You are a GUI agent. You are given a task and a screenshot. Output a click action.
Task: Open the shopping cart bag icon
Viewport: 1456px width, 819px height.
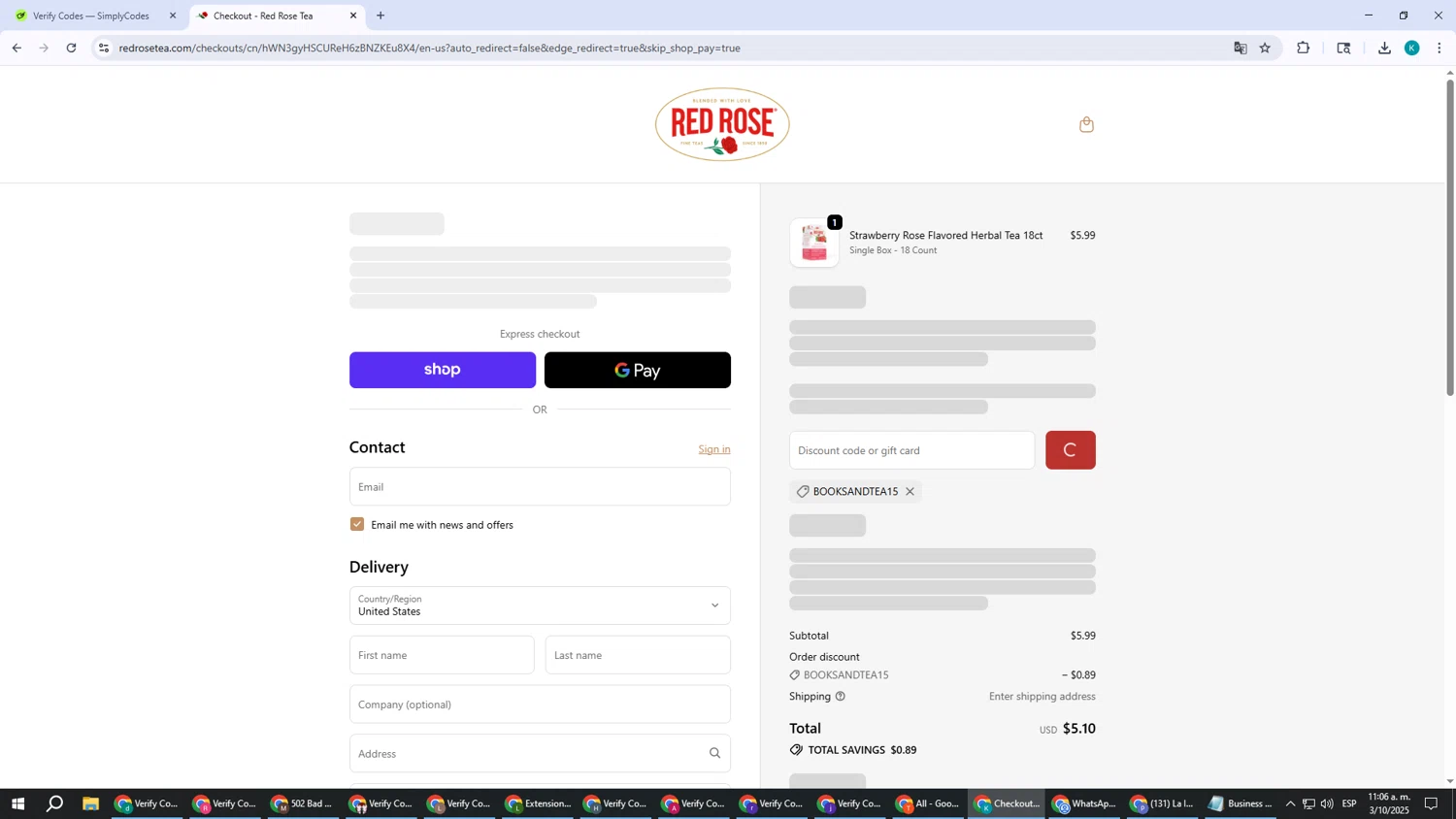(x=1086, y=124)
